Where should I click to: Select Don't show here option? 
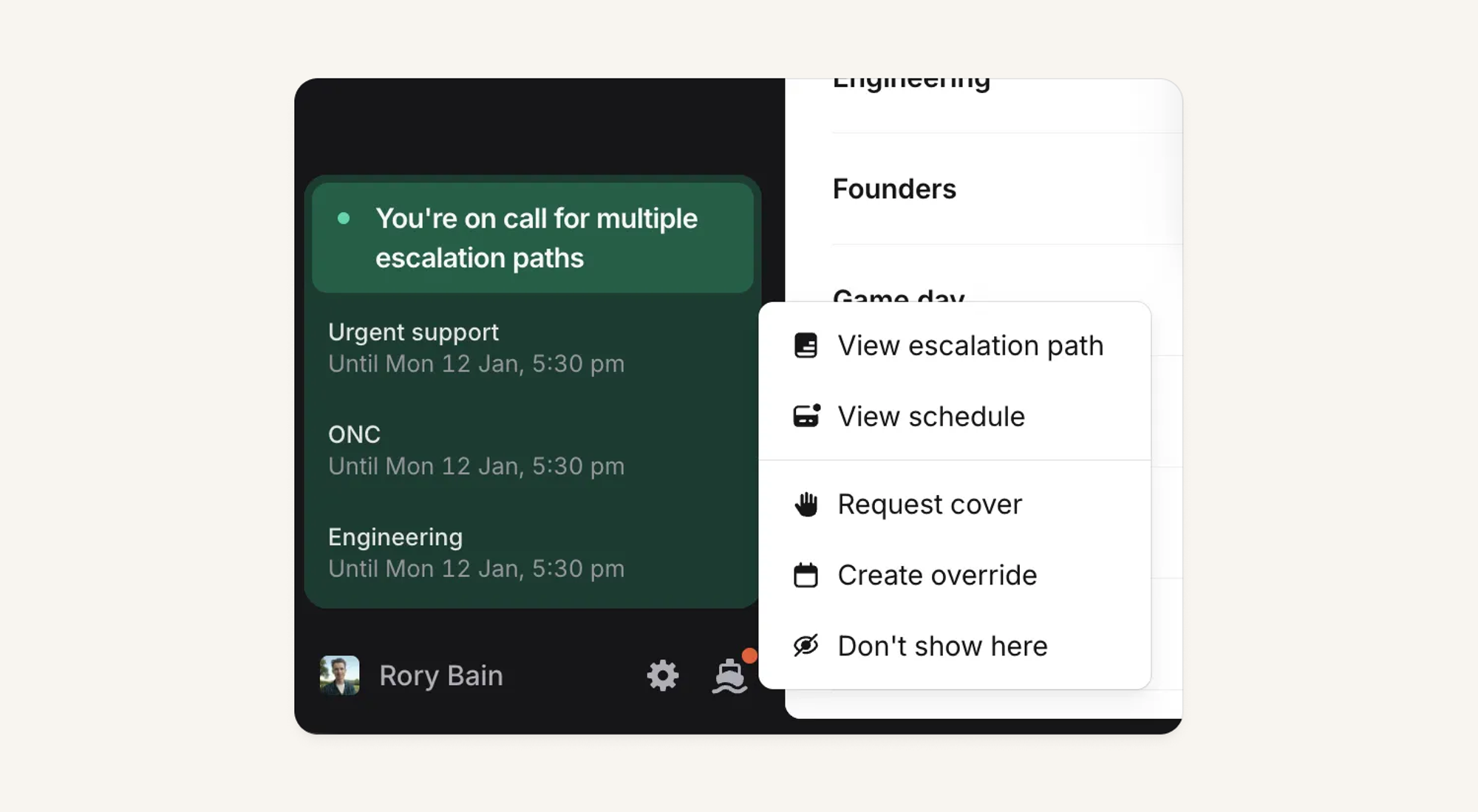[x=942, y=646]
